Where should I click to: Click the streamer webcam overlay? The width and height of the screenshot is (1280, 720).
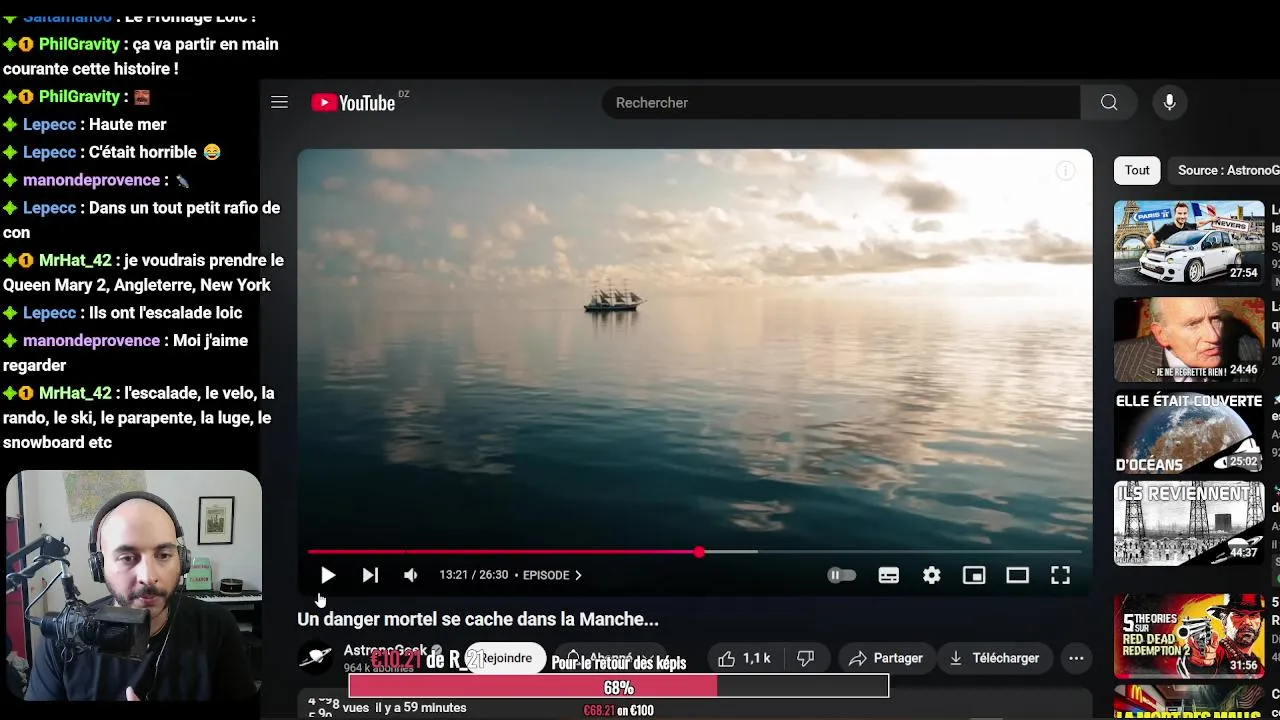pyautogui.click(x=133, y=585)
